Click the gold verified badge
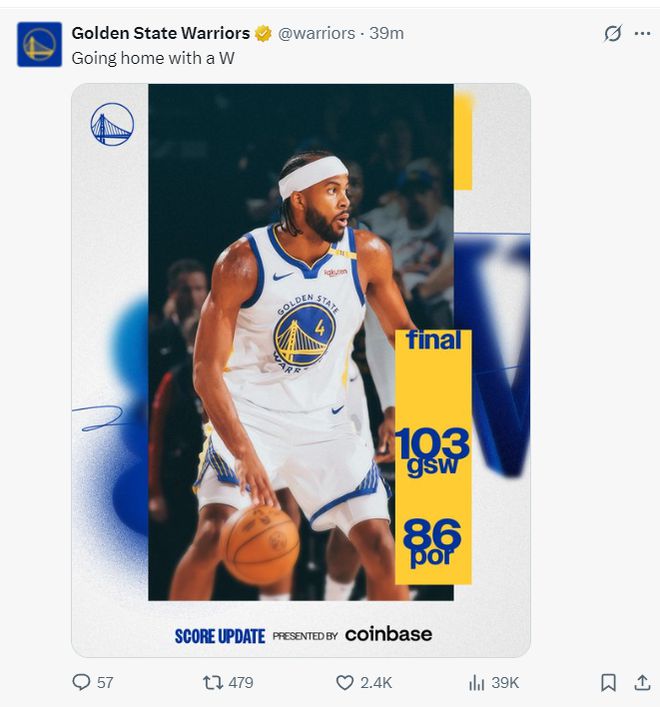This screenshot has height=707, width=660. pos(263,33)
